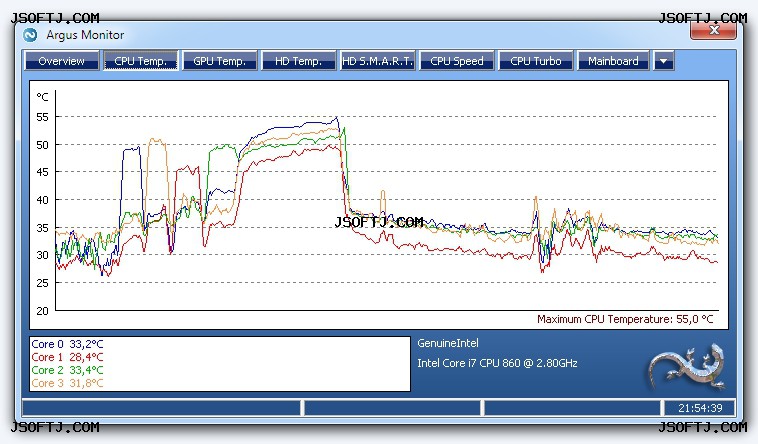Click the 20 value on temperature axis
This screenshot has height=444, width=758.
click(x=43, y=311)
